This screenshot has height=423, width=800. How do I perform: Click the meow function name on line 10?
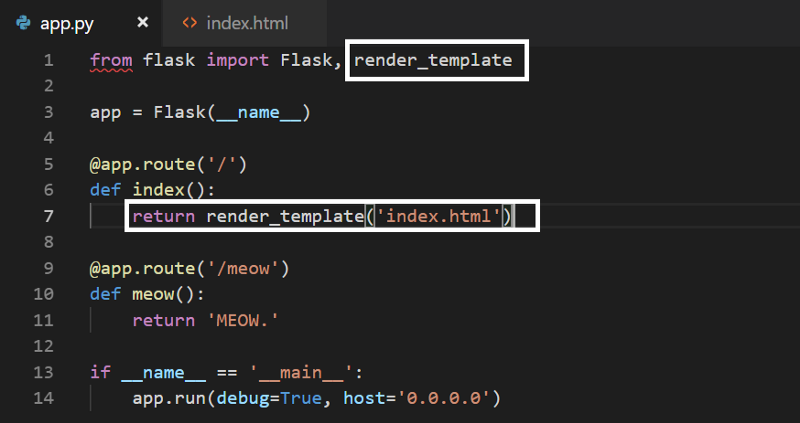(153, 294)
